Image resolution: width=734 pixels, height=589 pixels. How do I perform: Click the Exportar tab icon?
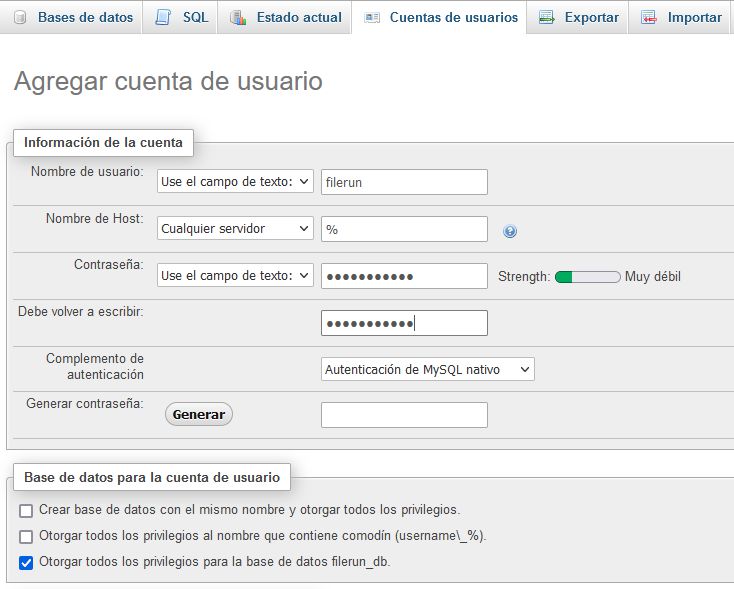(546, 18)
